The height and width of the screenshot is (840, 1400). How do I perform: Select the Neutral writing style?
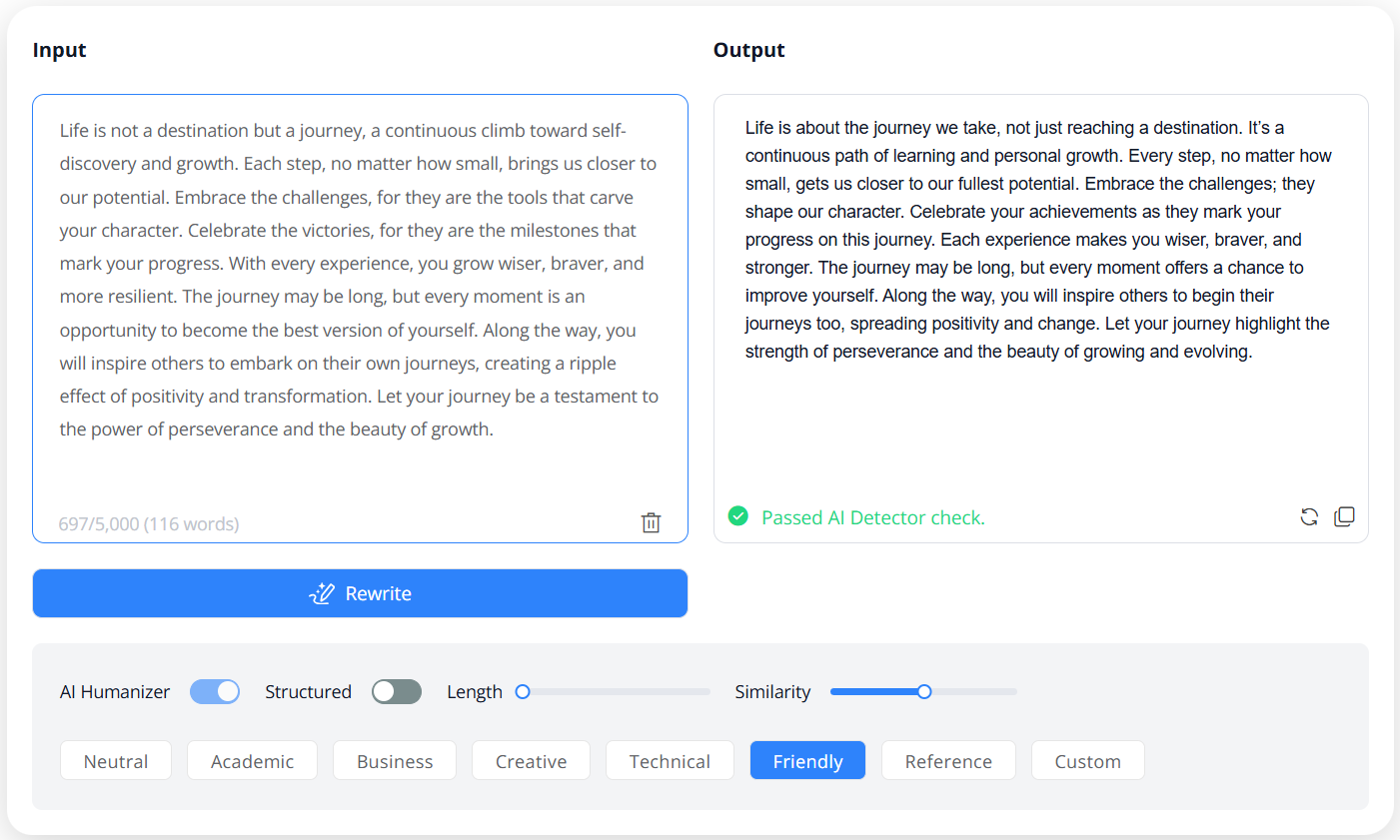click(116, 760)
